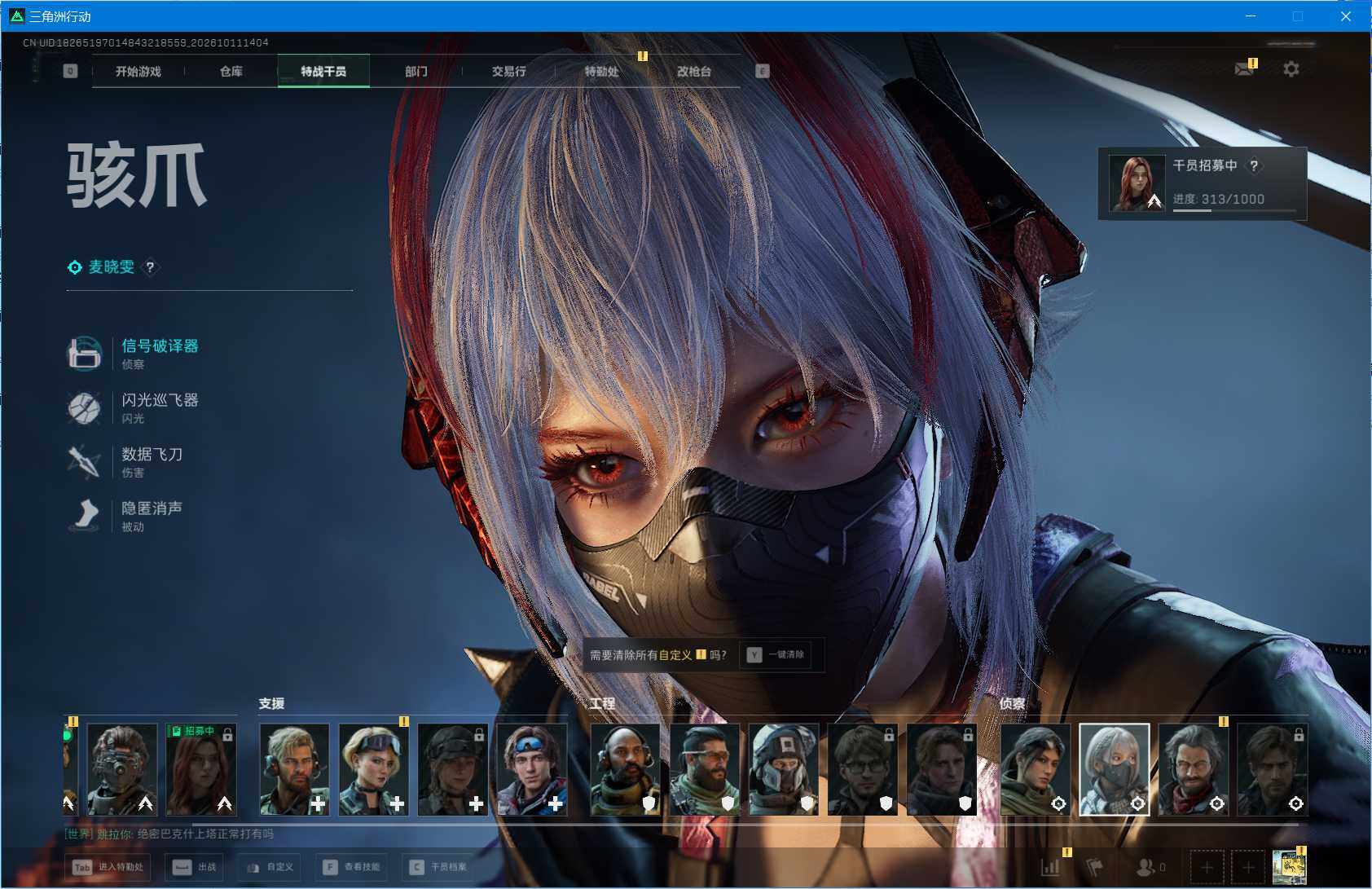Select the first 支援 operator with headset
The image size is (1372, 889).
(x=294, y=769)
